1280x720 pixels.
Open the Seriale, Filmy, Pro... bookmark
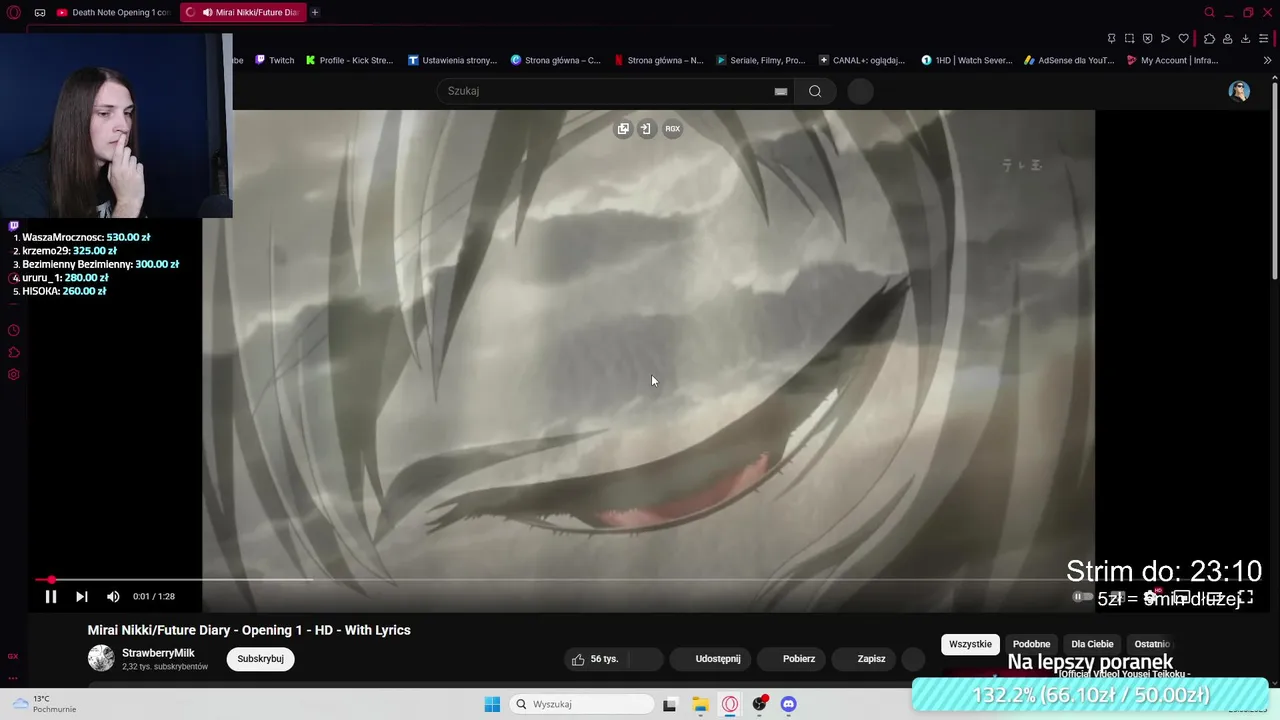(760, 60)
